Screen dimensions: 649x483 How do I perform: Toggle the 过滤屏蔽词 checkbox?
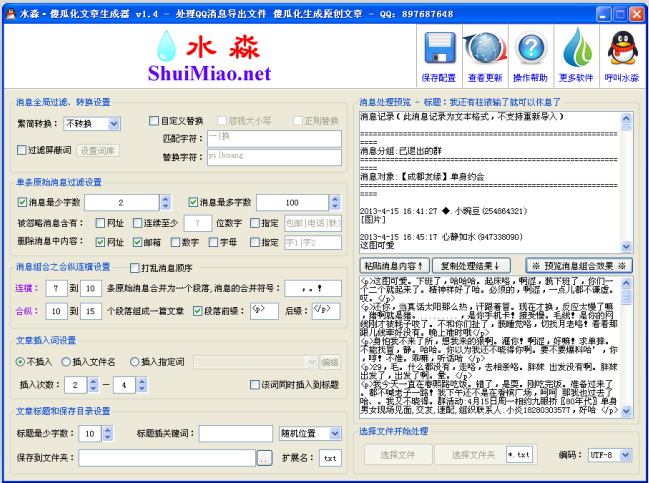pos(22,150)
